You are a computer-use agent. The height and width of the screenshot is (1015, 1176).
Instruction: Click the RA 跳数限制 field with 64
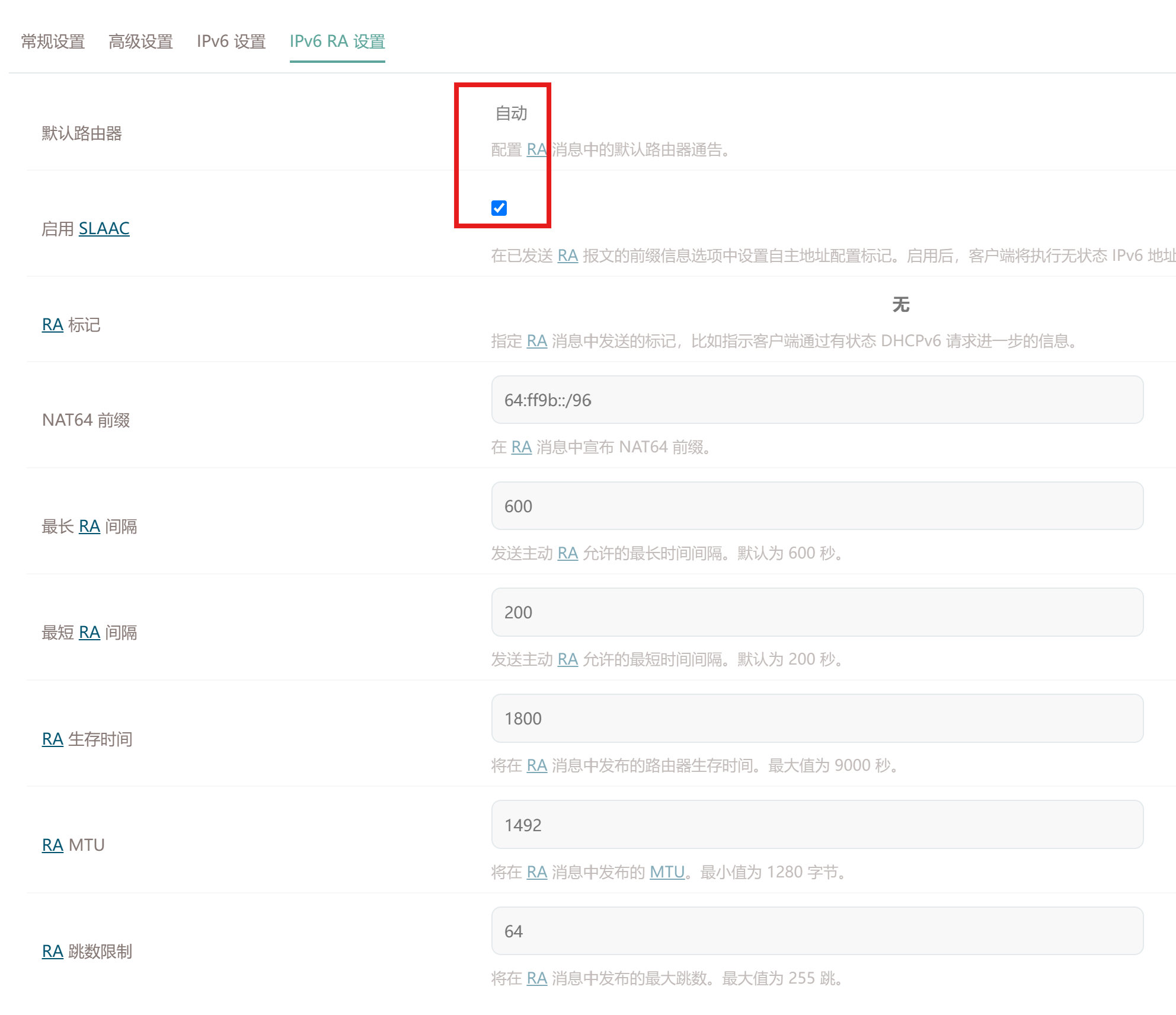point(817,931)
